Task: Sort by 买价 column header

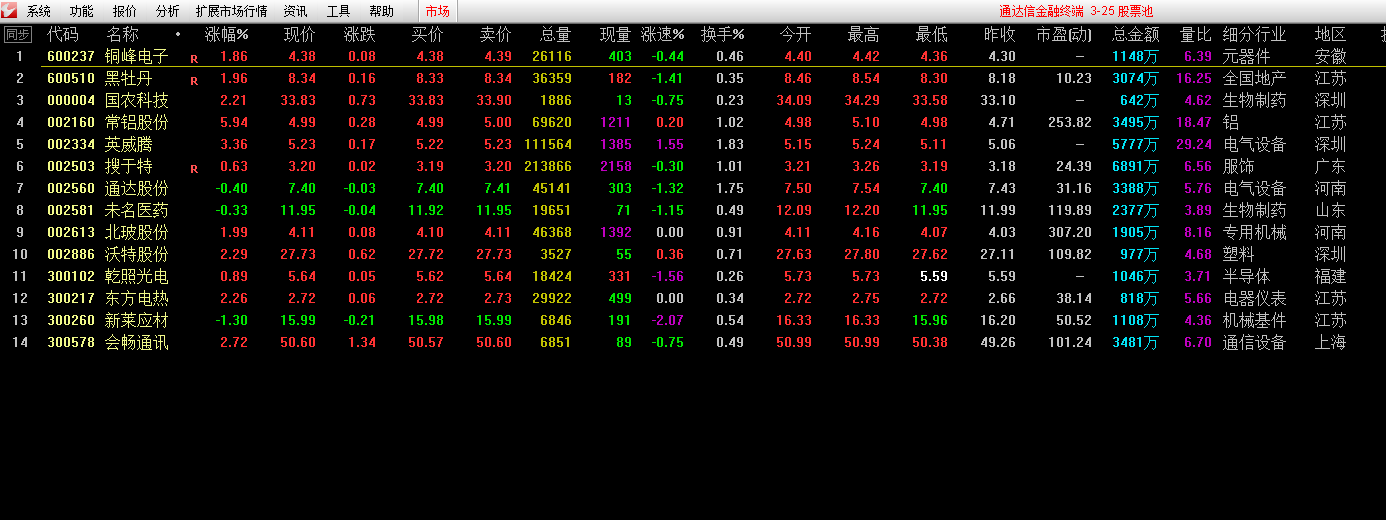Action: pyautogui.click(x=428, y=35)
